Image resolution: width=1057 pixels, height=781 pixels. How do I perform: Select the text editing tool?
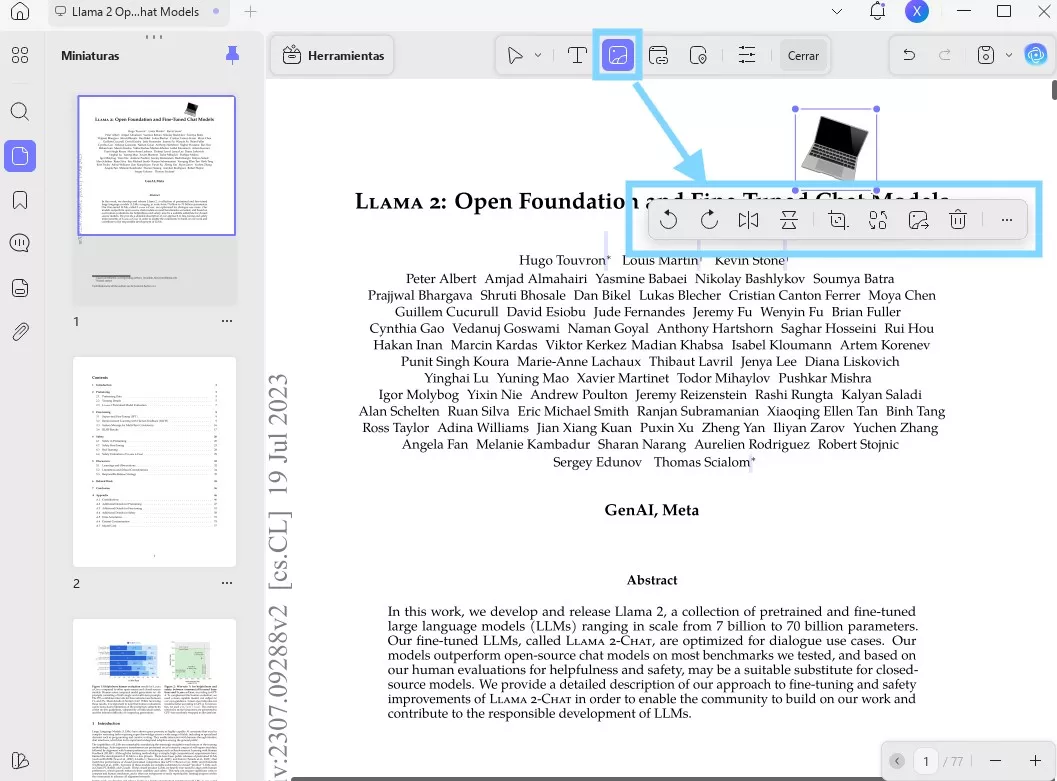[577, 55]
